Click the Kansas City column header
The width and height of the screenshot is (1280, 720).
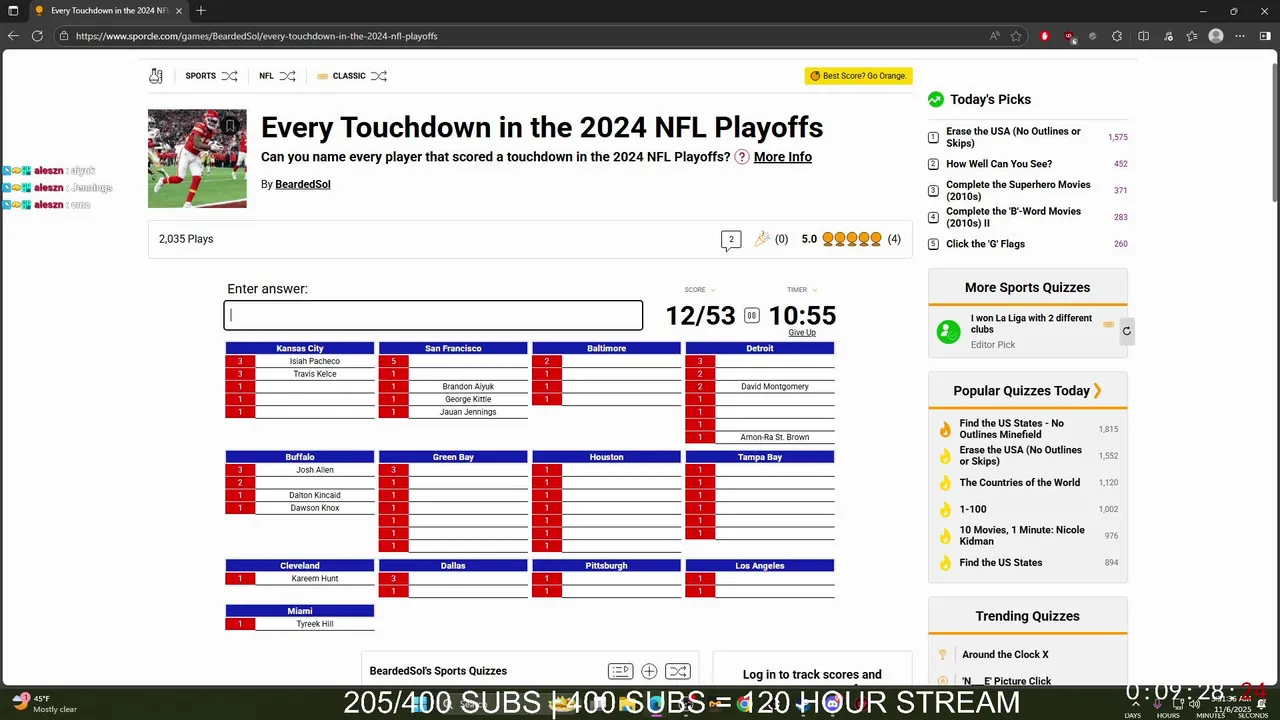point(300,349)
